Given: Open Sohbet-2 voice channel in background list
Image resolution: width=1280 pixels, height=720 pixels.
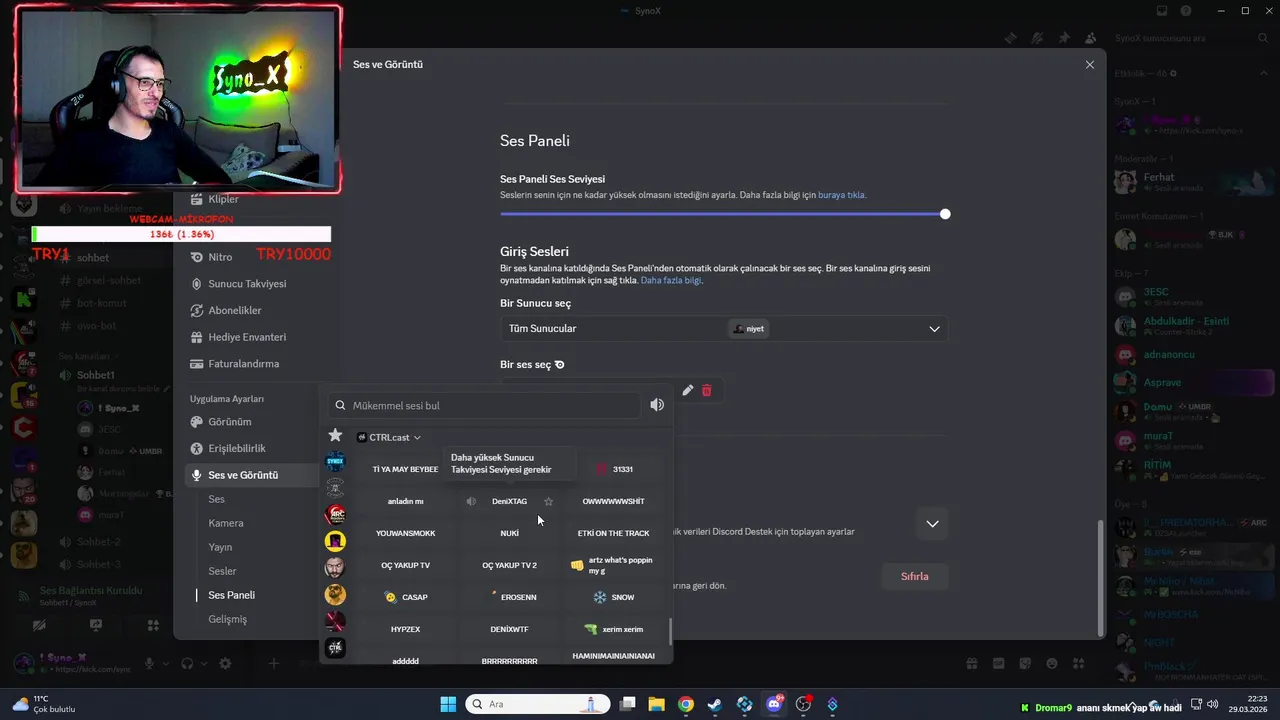Looking at the screenshot, I should [x=98, y=541].
